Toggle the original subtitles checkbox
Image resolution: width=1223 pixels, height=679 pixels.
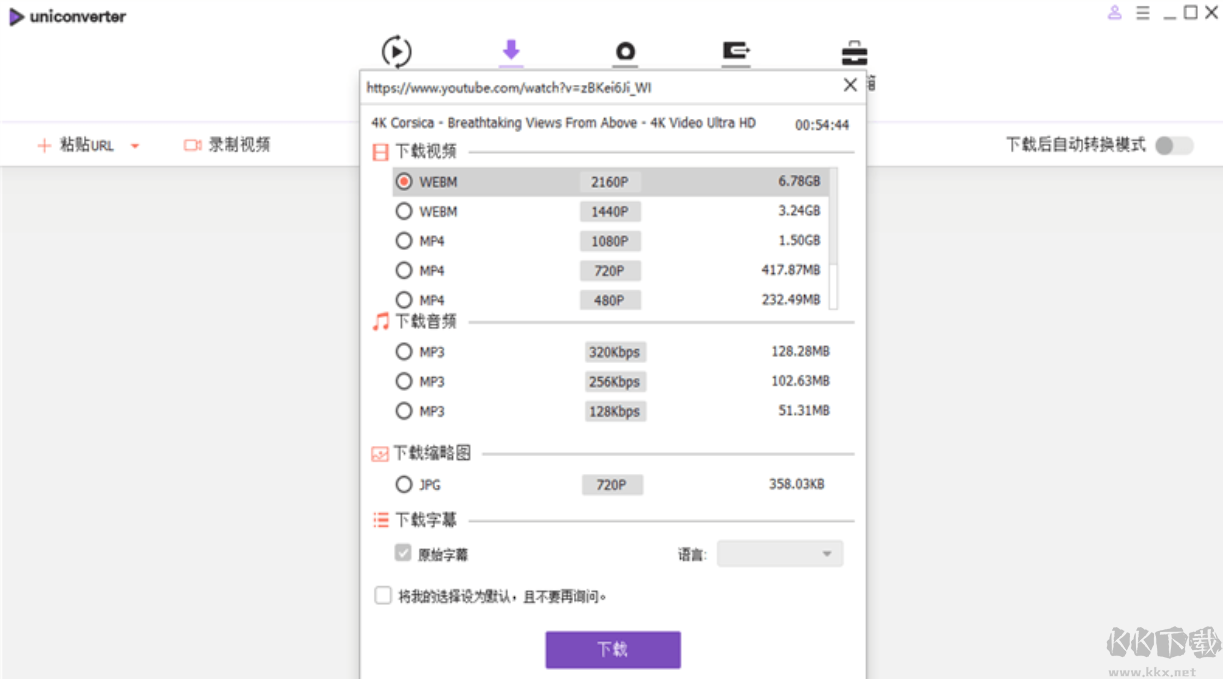click(x=403, y=553)
